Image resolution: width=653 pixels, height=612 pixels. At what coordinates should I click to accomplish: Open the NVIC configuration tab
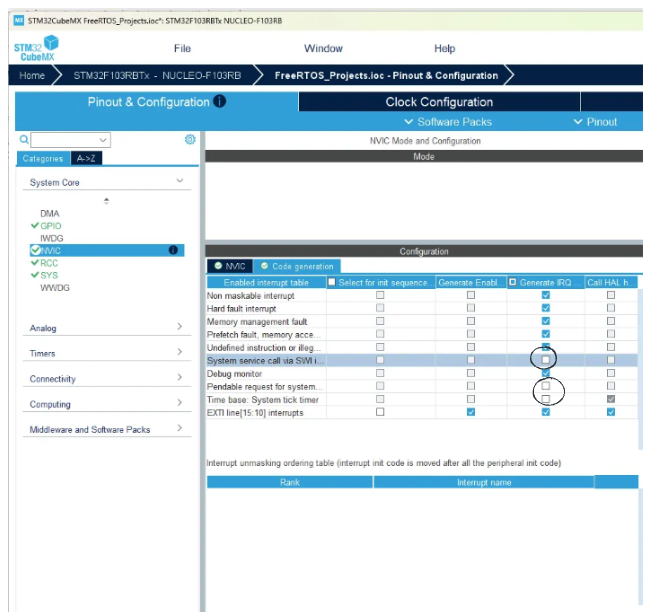[230, 266]
